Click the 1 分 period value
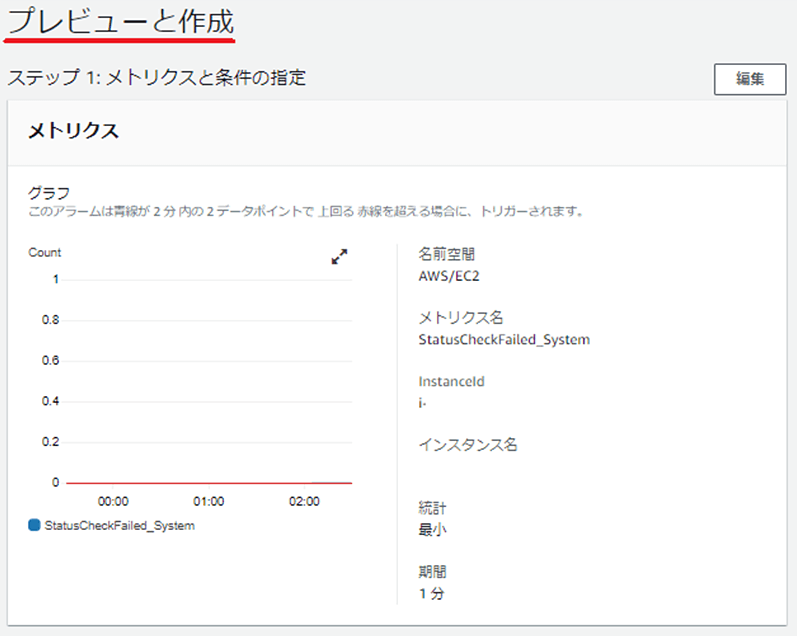The width and height of the screenshot is (797, 636). tap(431, 593)
